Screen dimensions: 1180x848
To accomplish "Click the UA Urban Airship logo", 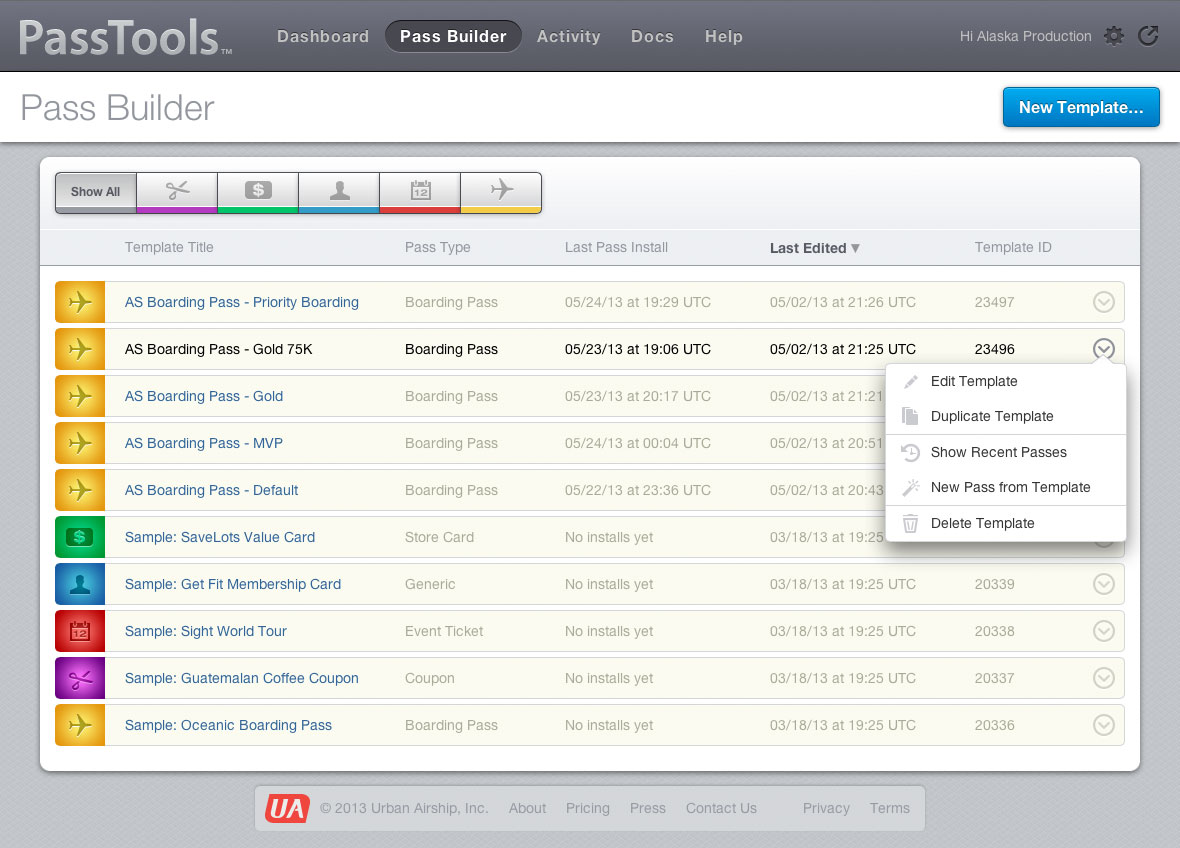I will [287, 808].
